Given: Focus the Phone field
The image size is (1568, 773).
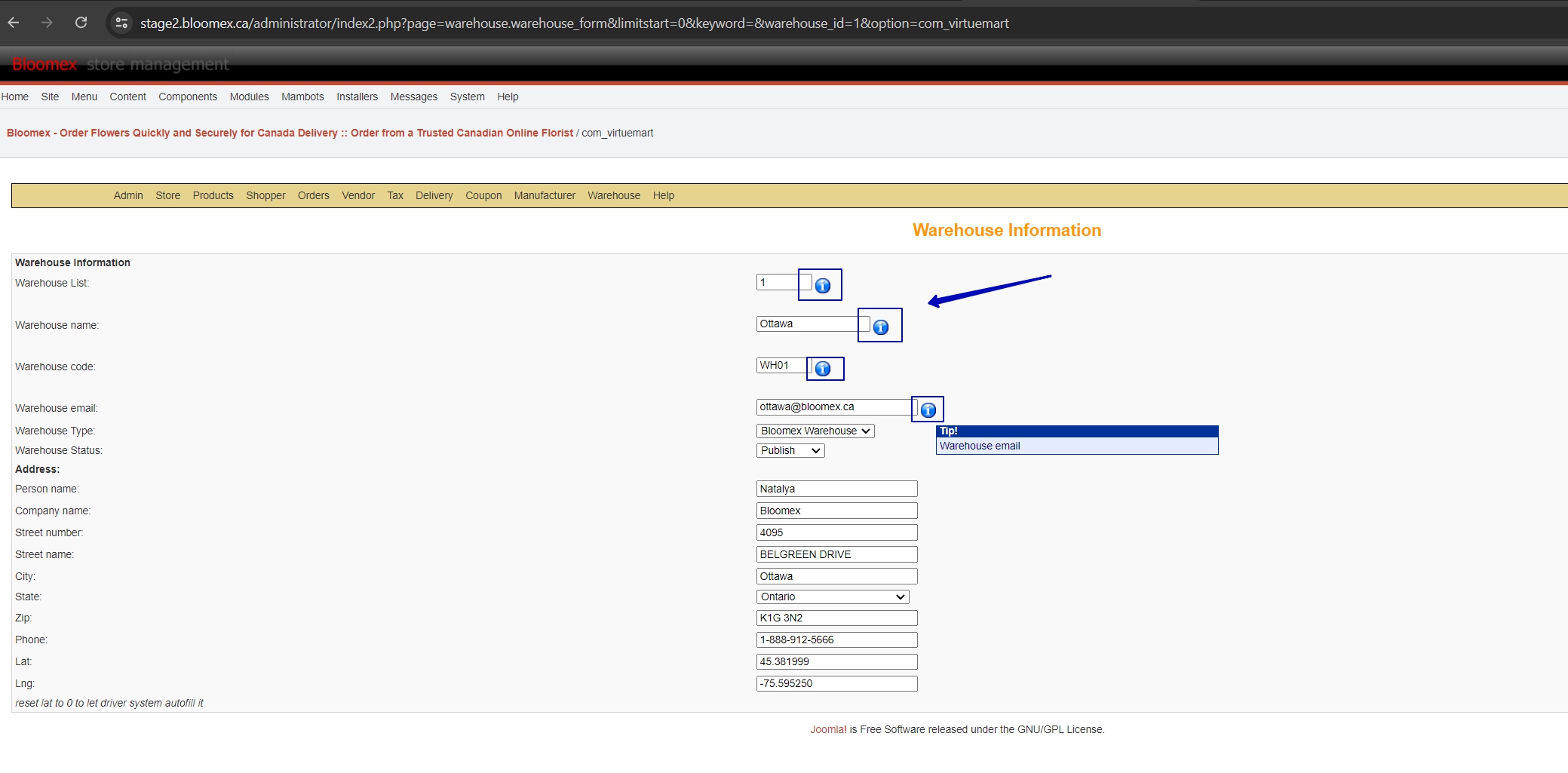Looking at the screenshot, I should 836,640.
